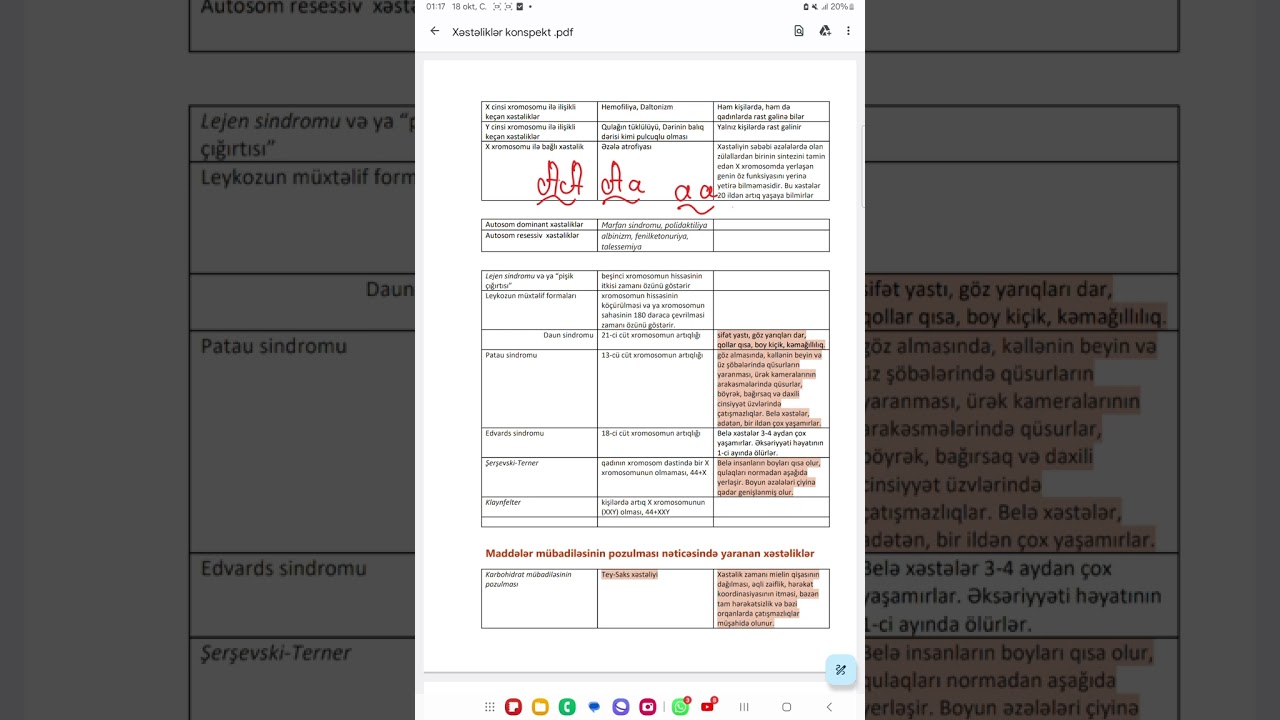Tap the 'Karbohidrat mübadiləsinin pozulması' cell
The image size is (1280, 720).
[539, 599]
